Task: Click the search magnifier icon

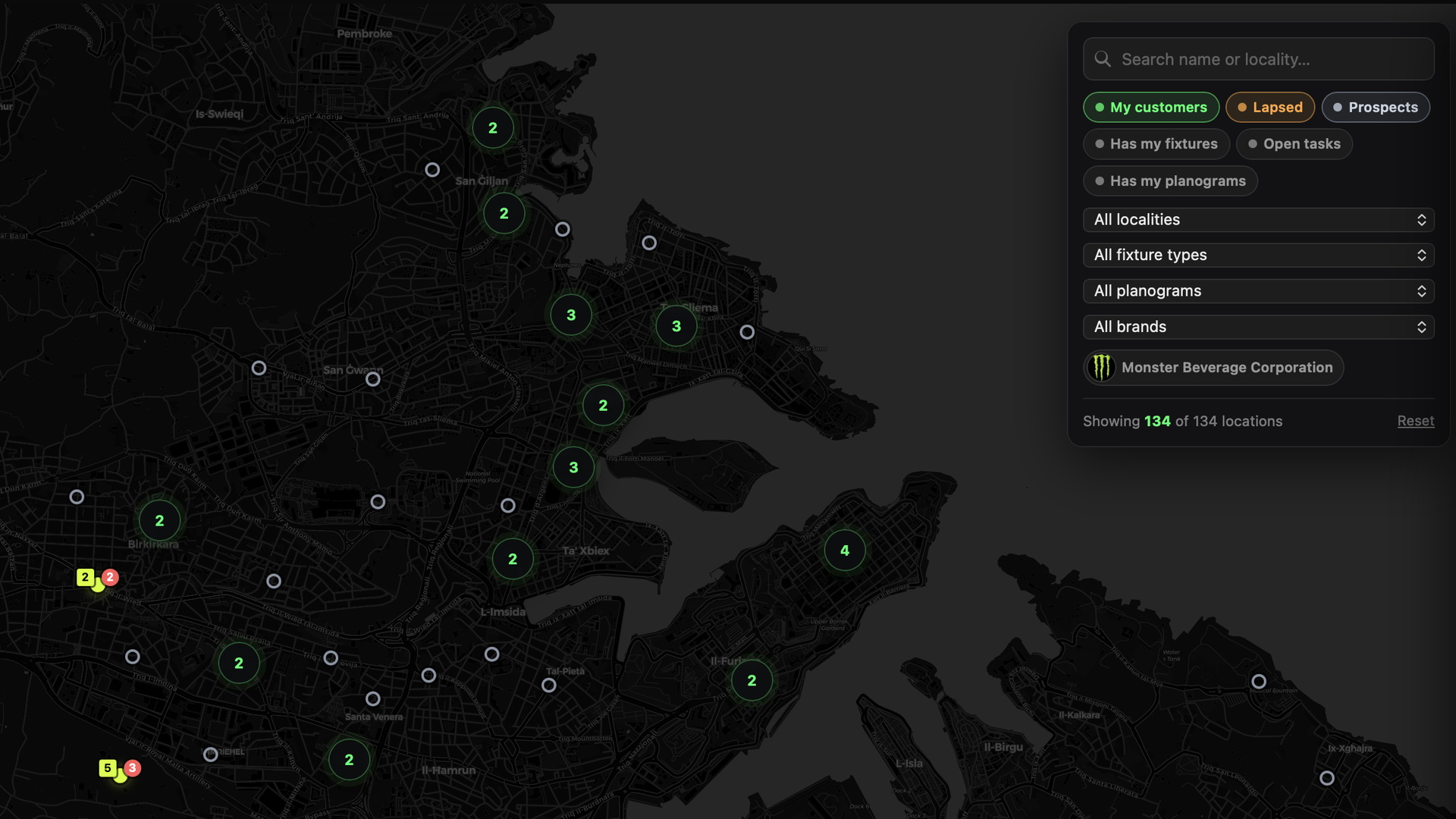Action: [x=1103, y=59]
